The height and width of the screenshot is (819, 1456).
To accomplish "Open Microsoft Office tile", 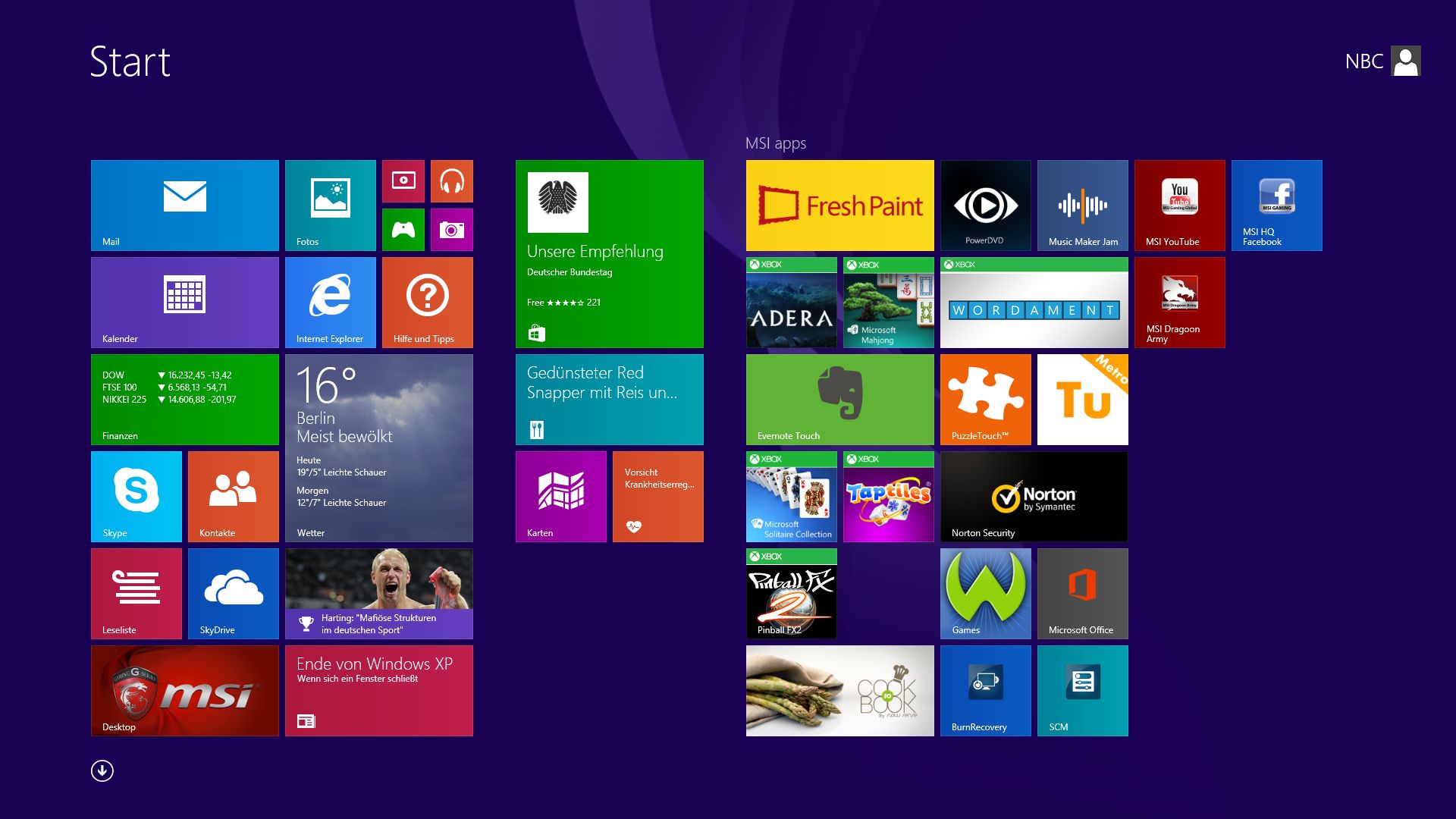I will tap(1082, 593).
